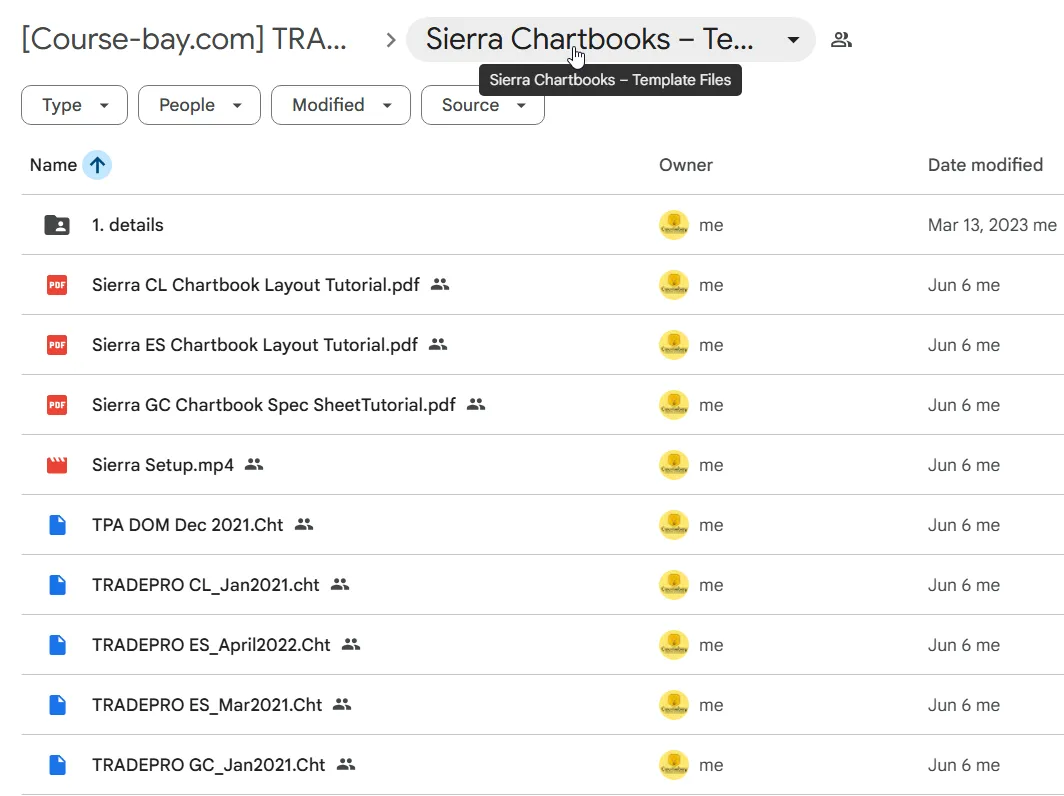The height and width of the screenshot is (796, 1064).
Task: Click Jun 6 date for TRADEPRO CL_Jan2021.cht
Action: (964, 585)
